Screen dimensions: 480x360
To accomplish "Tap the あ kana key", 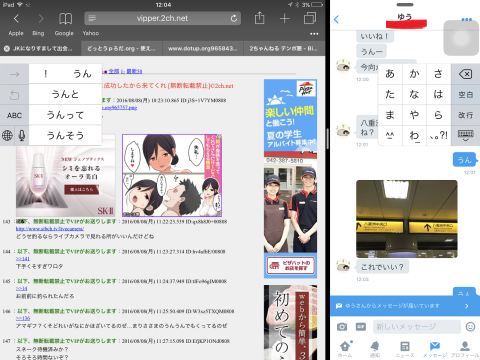I will [x=390, y=74].
